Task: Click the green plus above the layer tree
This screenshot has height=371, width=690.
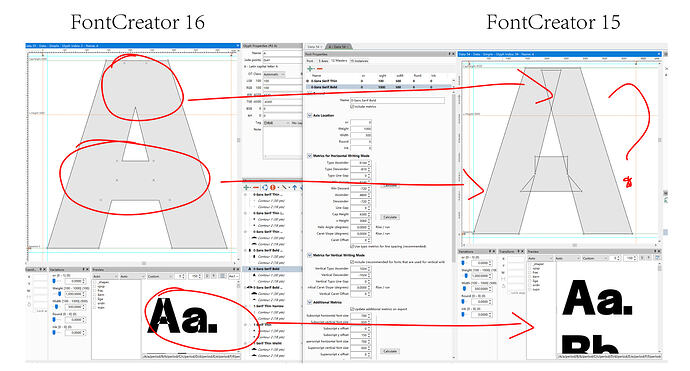Action: coord(247,187)
